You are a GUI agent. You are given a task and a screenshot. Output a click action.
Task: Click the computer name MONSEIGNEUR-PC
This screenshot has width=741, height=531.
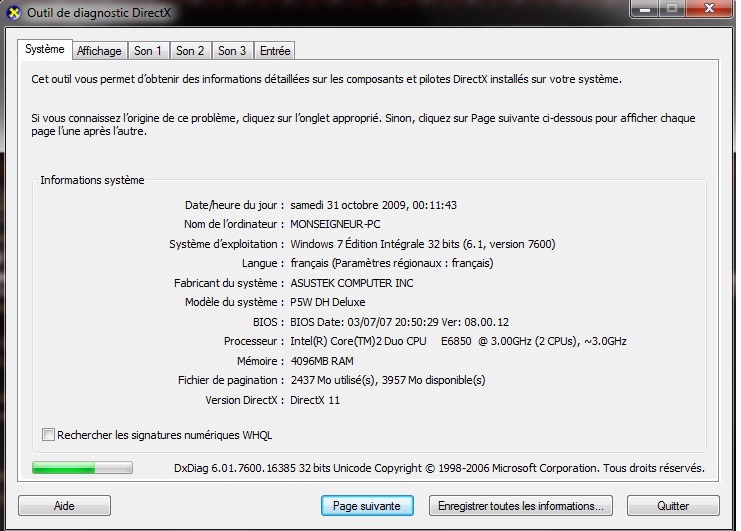335,224
